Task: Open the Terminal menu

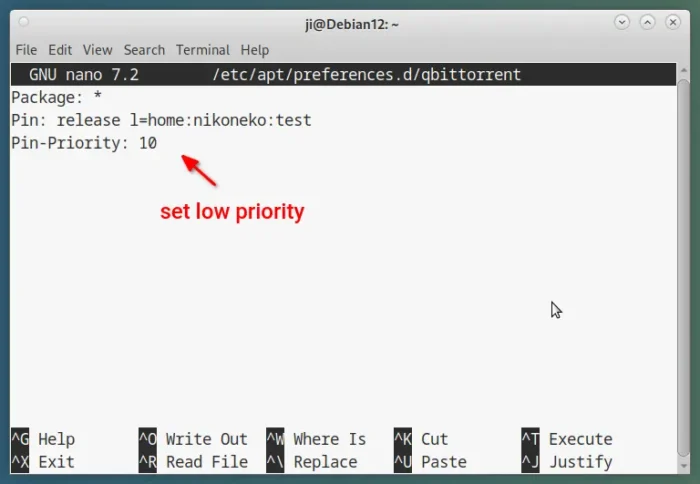Action: pos(203,50)
